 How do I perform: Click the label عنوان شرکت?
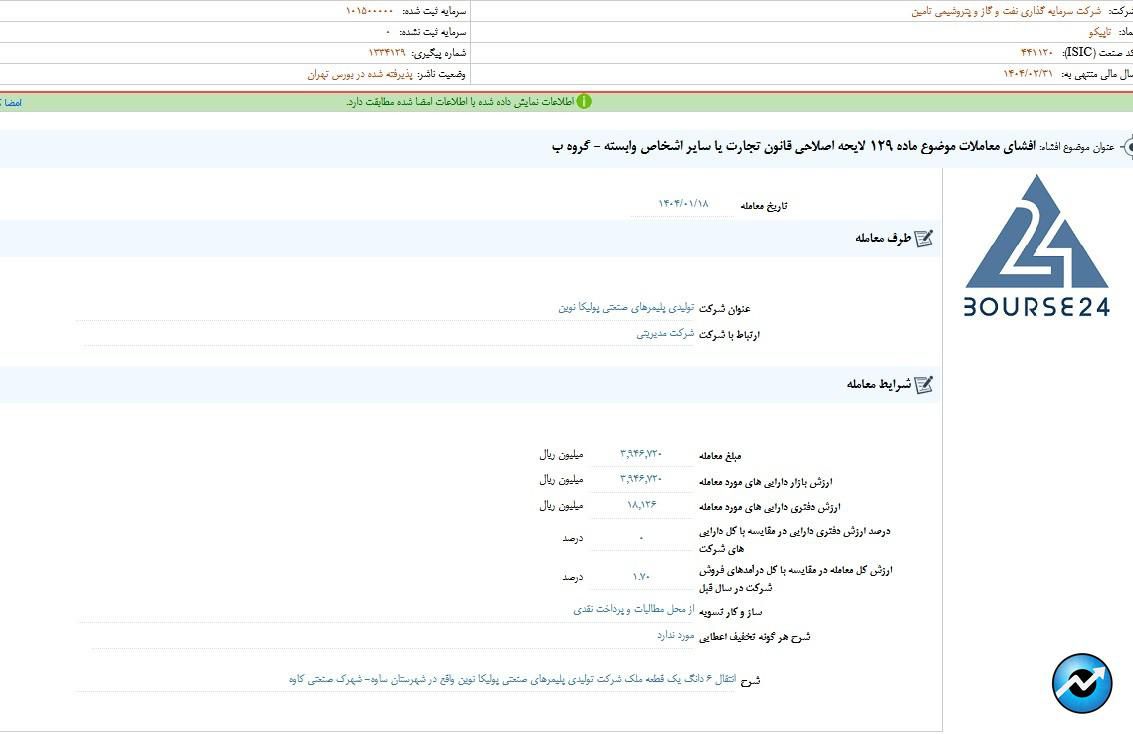coord(725,309)
